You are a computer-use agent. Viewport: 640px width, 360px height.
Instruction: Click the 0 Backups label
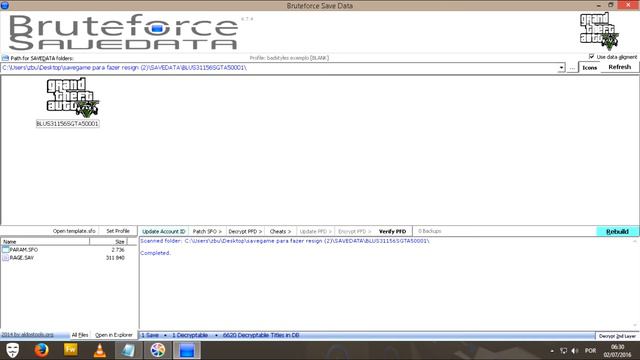(429, 231)
